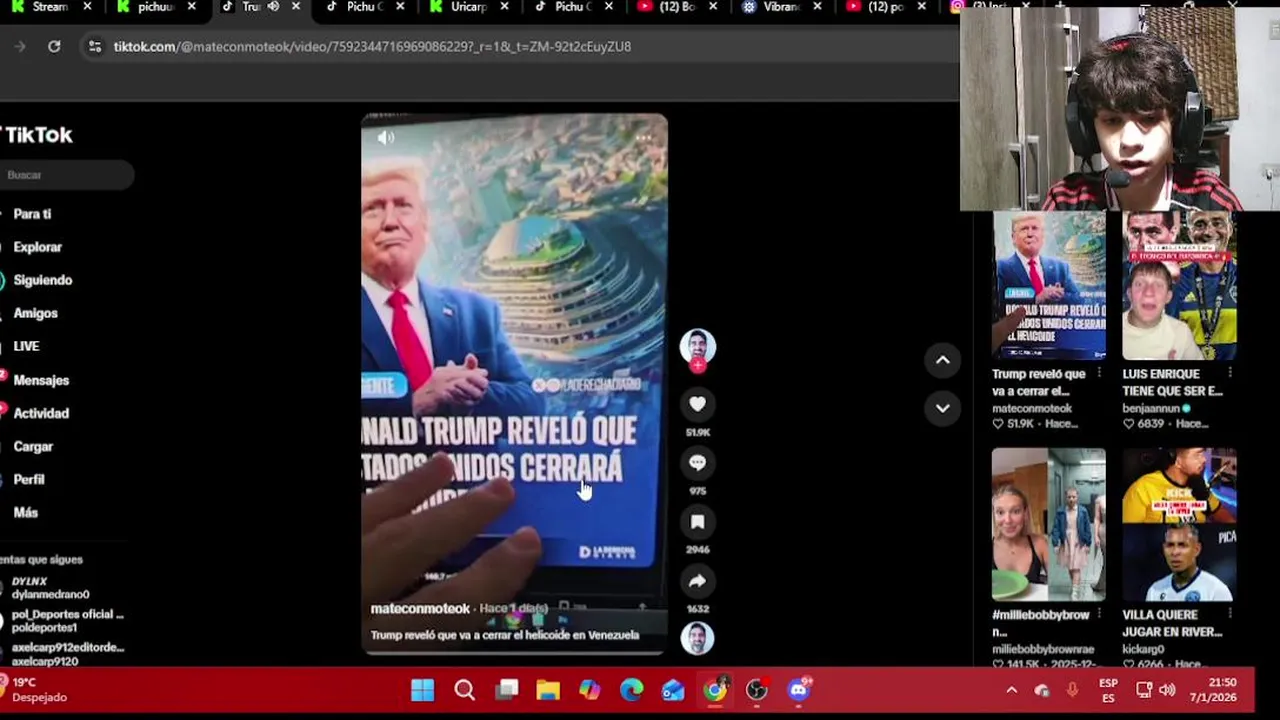Open File Explorer from the taskbar
Screen dimensions: 1280x720
coord(548,690)
